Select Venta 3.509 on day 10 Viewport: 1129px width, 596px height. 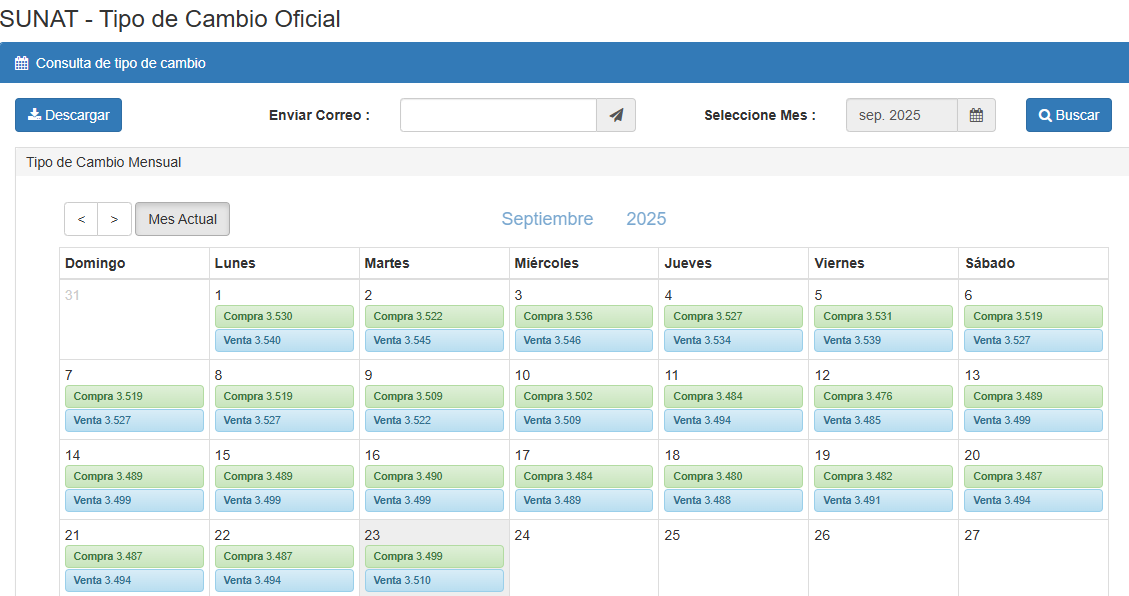pyautogui.click(x=584, y=420)
